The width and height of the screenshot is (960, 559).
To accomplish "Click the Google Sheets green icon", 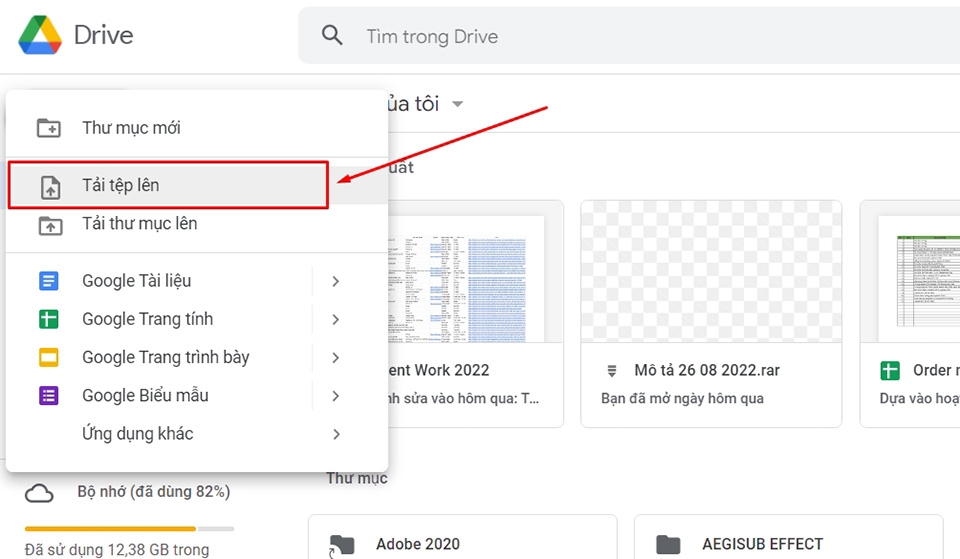I will coord(49,319).
